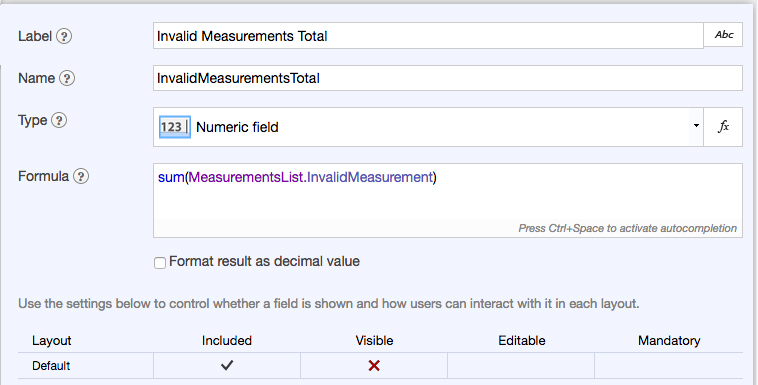Click 'MeasurementsList' in the formula
Image resolution: width=758 pixels, height=385 pixels.
tap(246, 178)
